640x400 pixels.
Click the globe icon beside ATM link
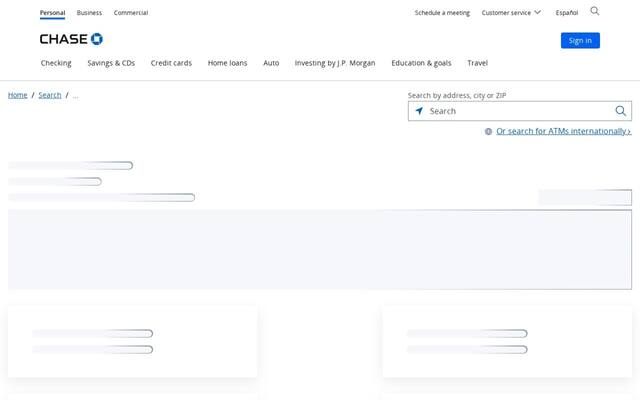click(488, 131)
